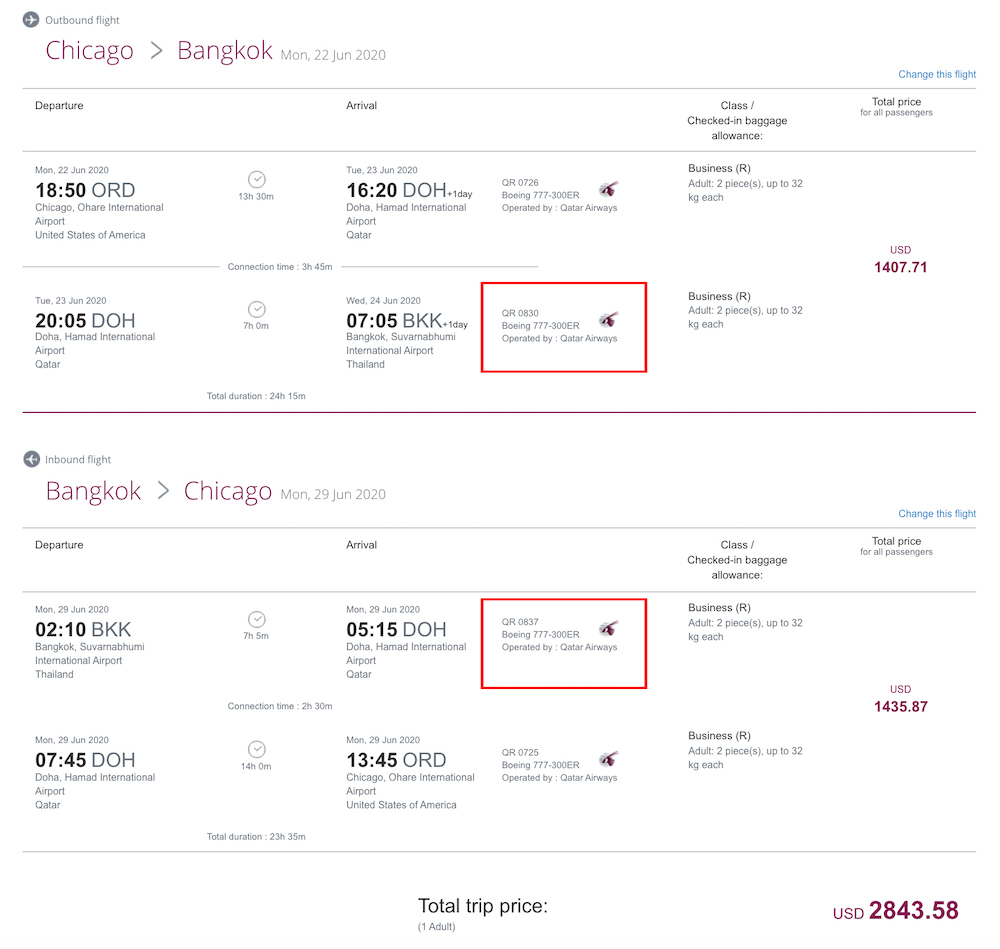Click the 14h 0m duration clock icon
1000x949 pixels.
[x=256, y=749]
